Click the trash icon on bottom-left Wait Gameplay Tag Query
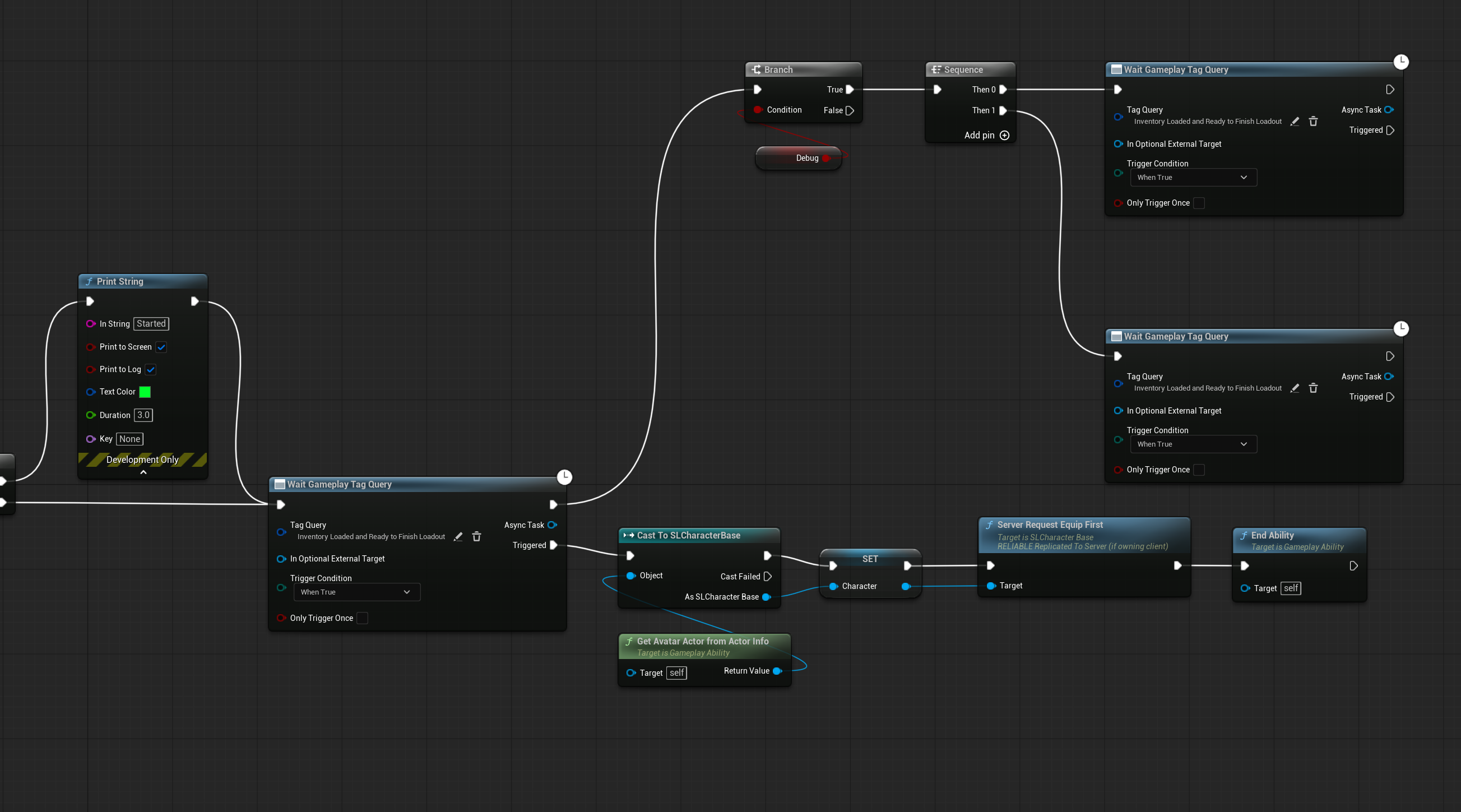Image resolution: width=1461 pixels, height=812 pixels. pos(476,536)
